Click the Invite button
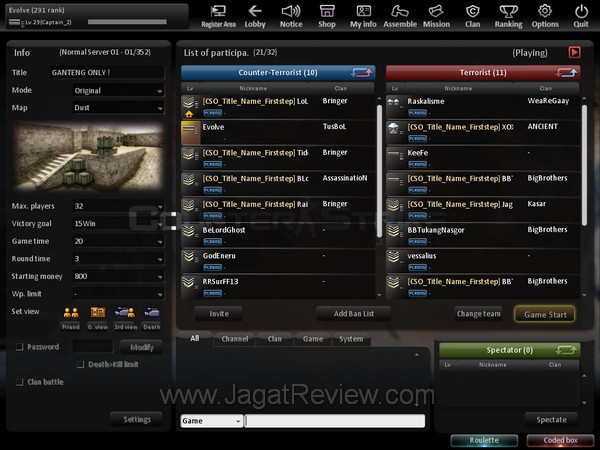Screen dimensions: 600x450 (219, 314)
